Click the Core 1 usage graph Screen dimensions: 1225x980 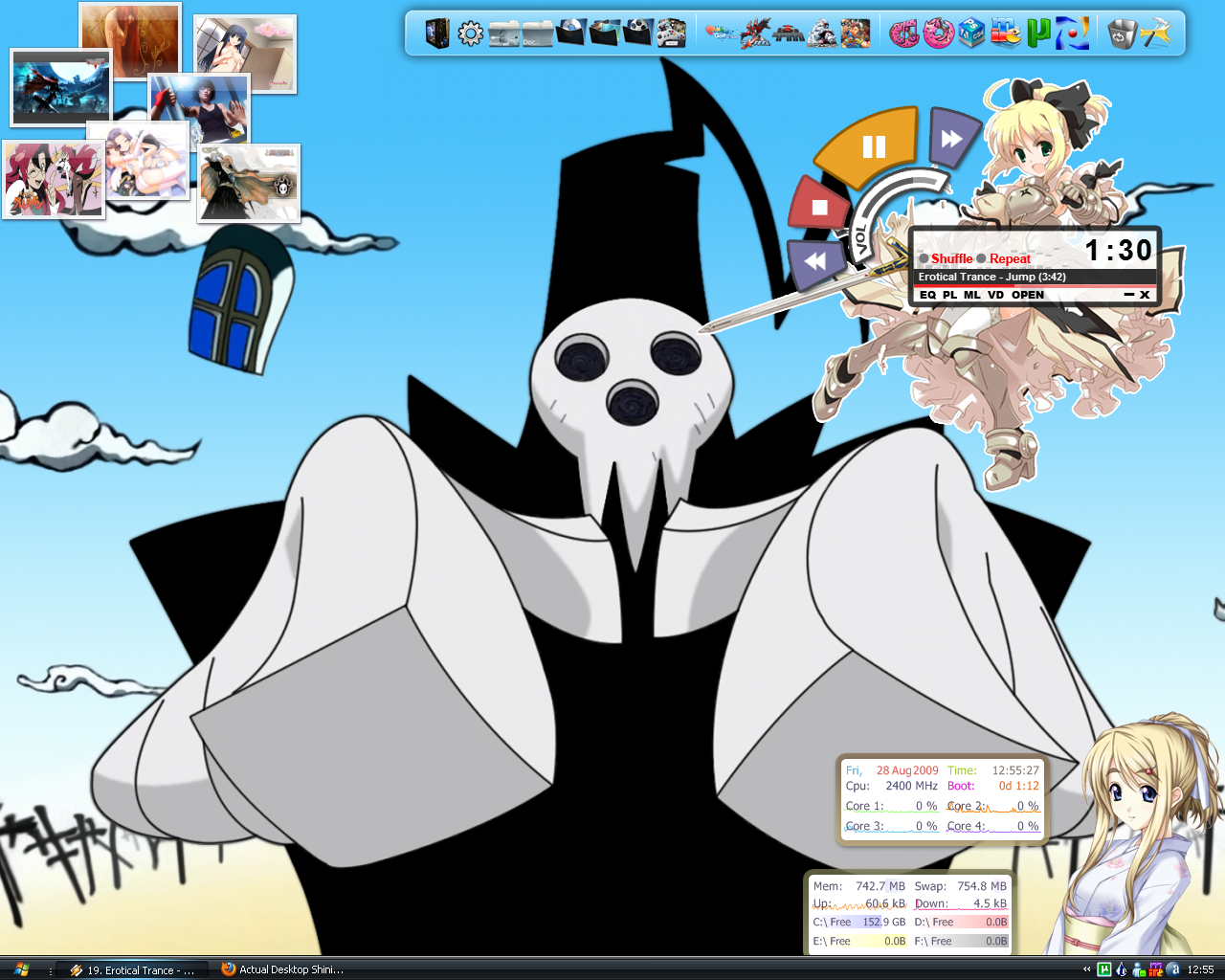coord(891,807)
